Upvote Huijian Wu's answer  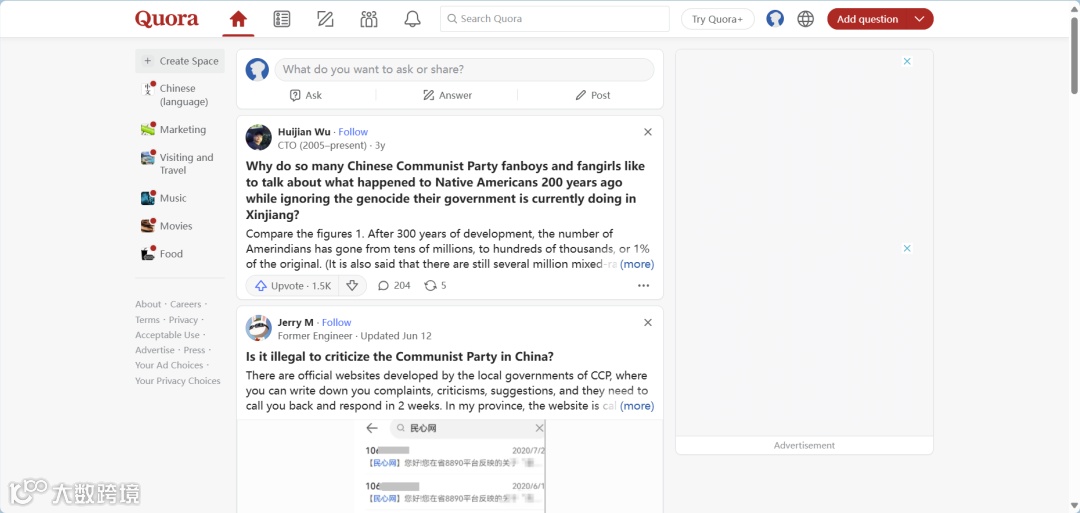pos(293,286)
